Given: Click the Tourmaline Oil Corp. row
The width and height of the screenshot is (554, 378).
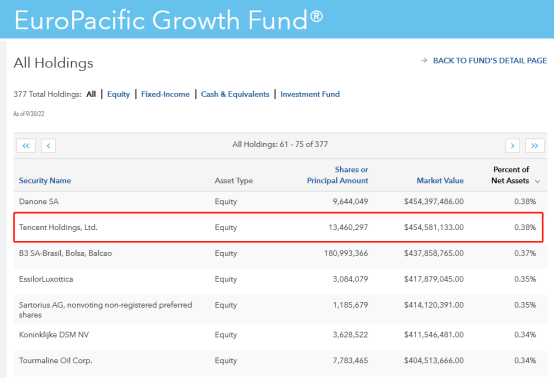Looking at the screenshot, I should pos(281,361).
